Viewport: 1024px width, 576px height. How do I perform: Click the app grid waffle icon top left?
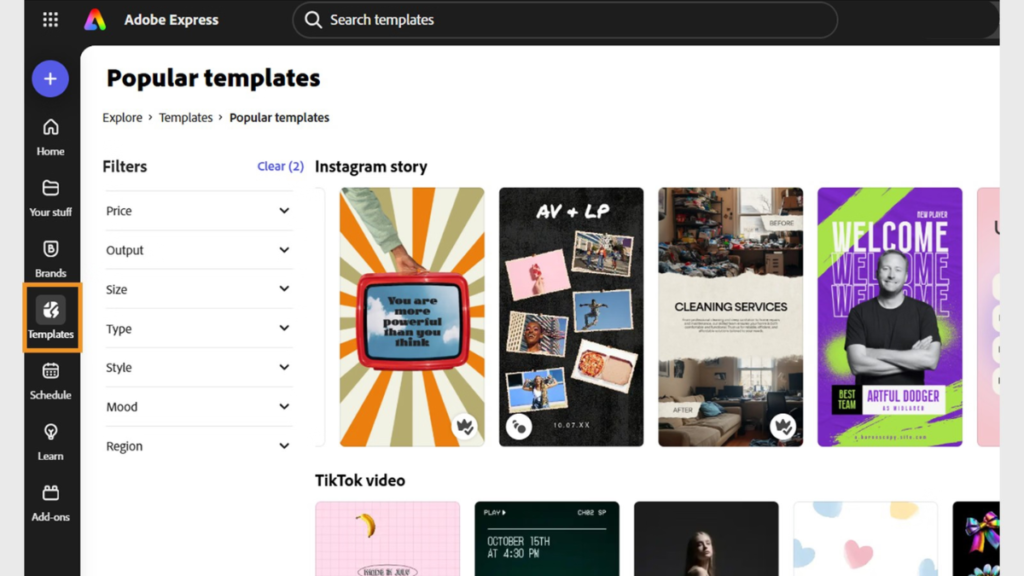click(50, 19)
